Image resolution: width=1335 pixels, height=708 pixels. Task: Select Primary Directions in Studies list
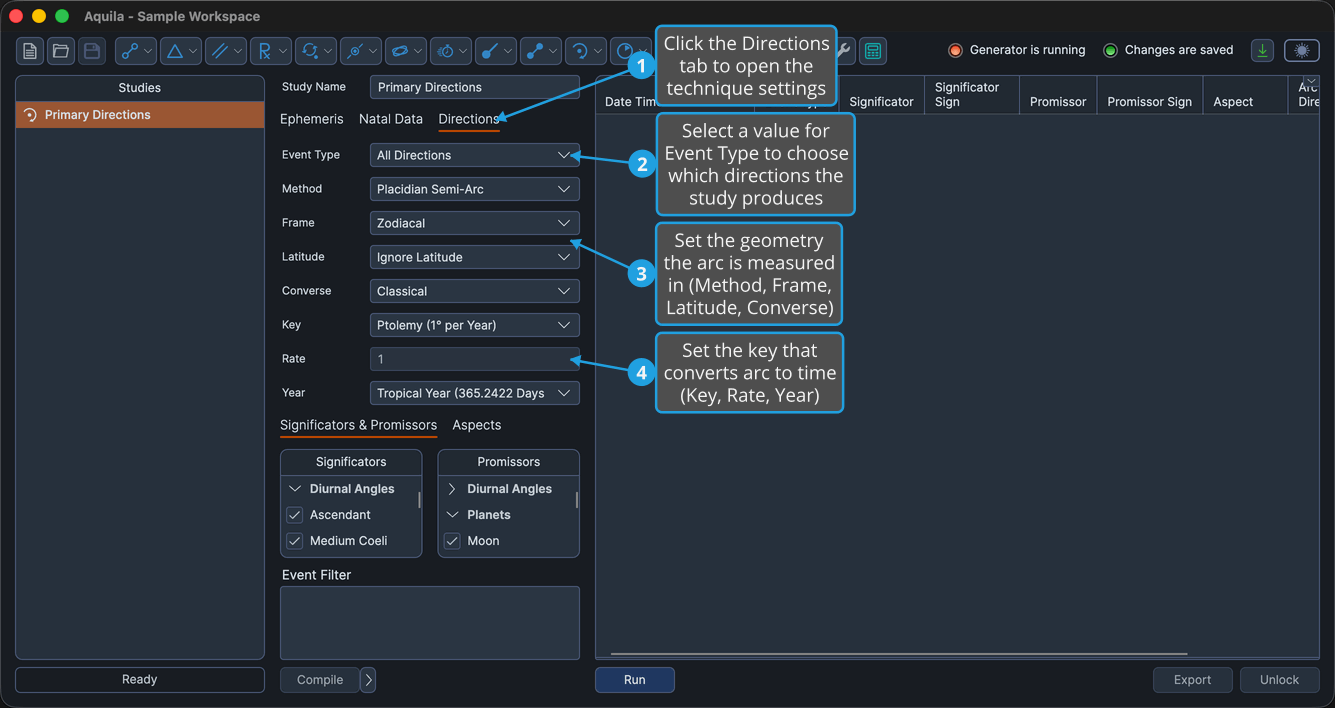click(x=140, y=115)
